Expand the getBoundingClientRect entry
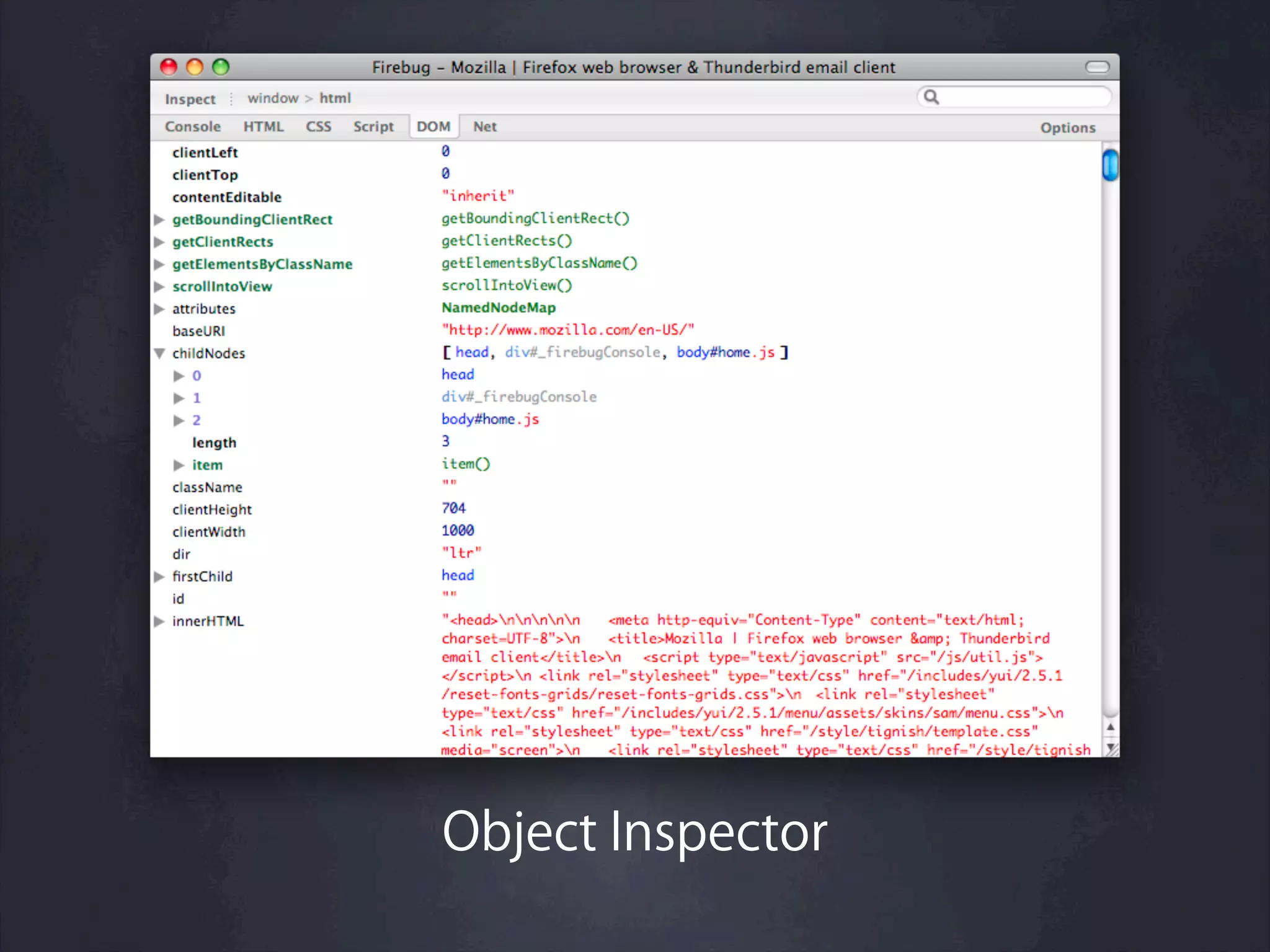 (x=159, y=219)
